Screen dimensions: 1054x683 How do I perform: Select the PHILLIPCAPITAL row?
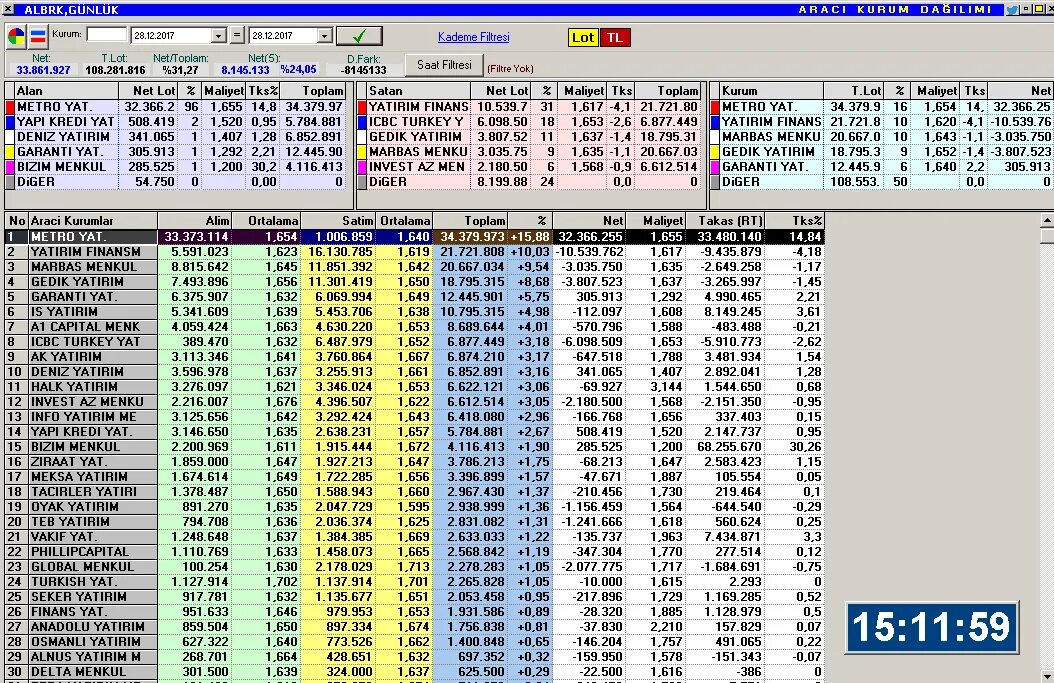414,552
